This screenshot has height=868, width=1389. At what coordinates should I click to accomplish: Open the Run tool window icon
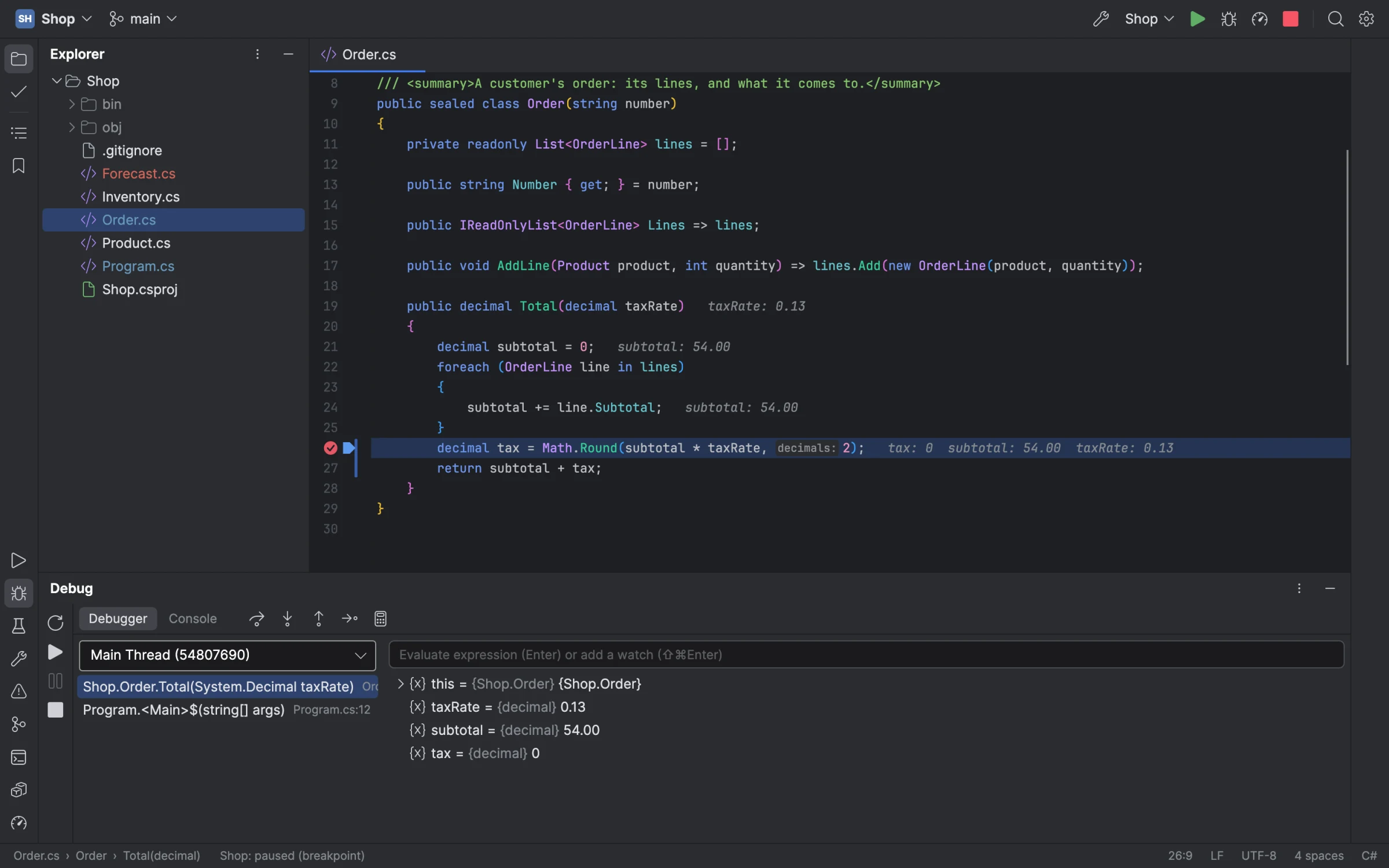click(x=19, y=560)
